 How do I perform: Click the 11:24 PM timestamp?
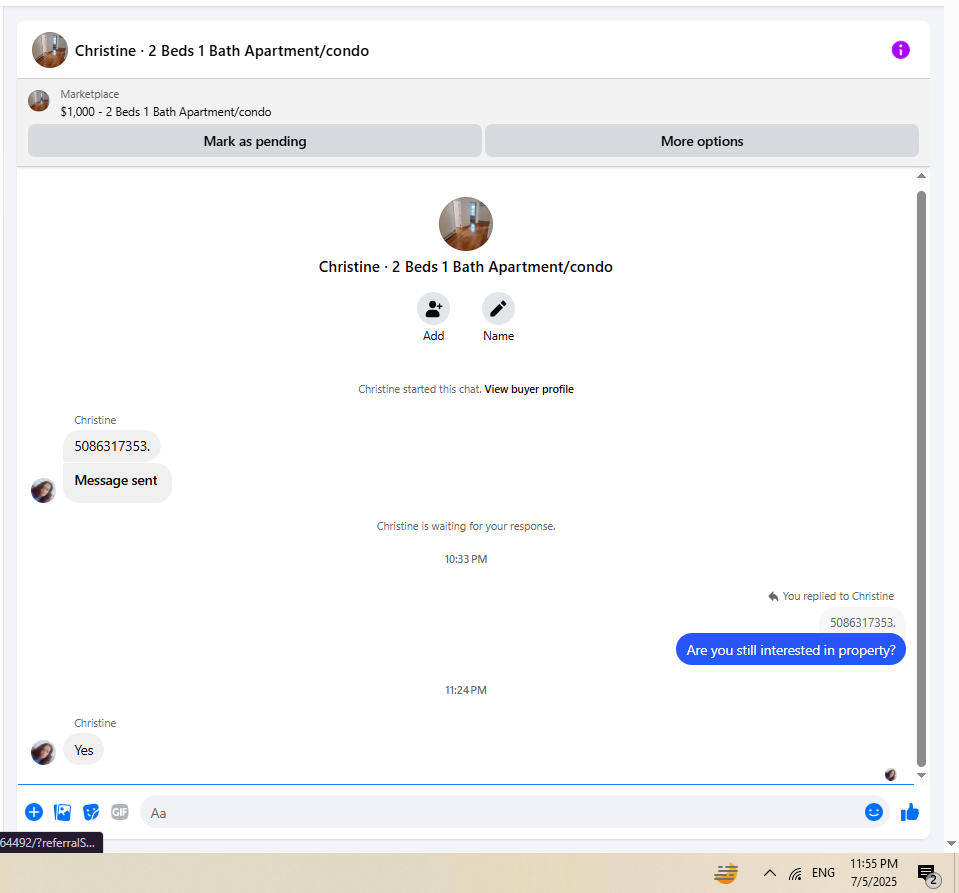(x=466, y=690)
